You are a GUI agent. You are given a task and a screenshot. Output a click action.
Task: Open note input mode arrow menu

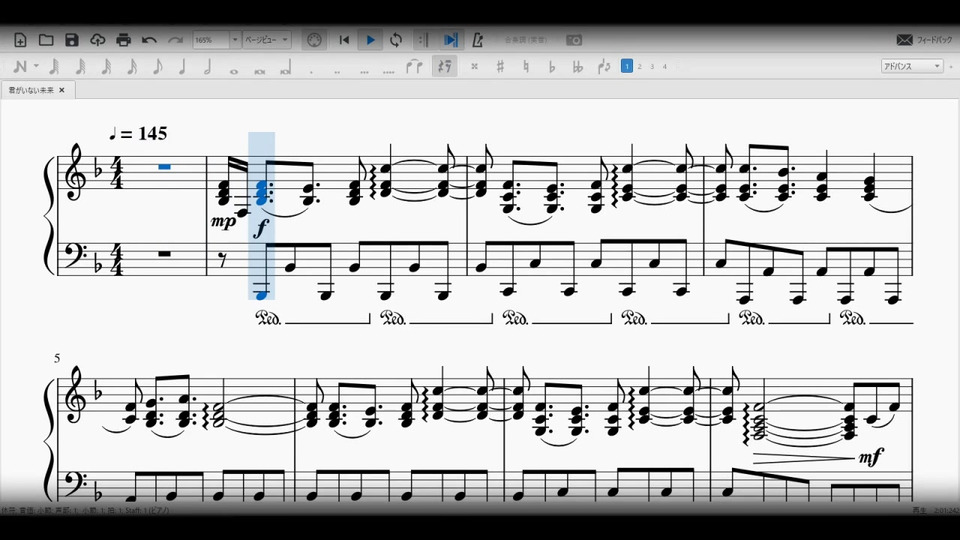(x=36, y=67)
